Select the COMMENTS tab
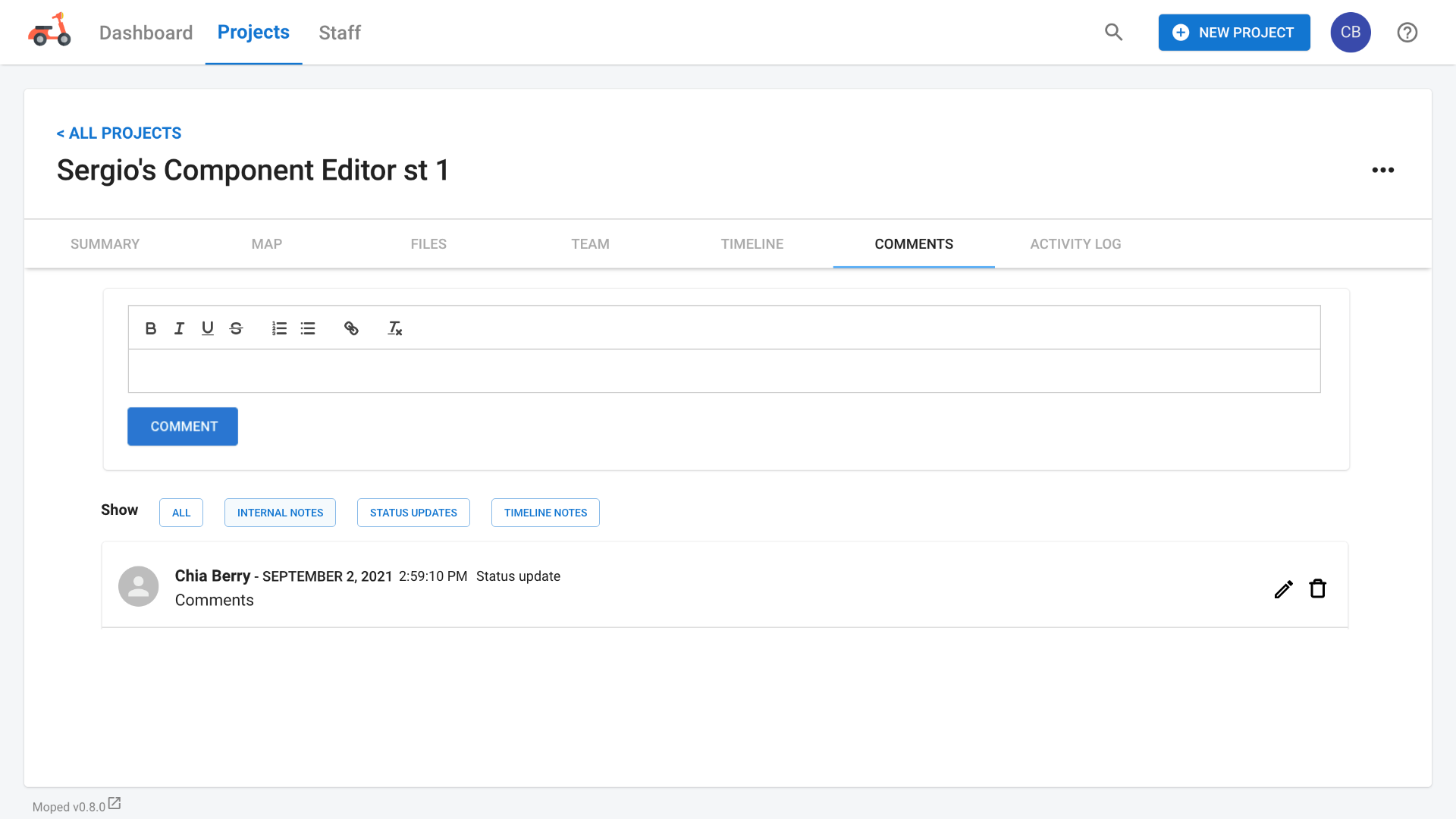Viewport: 1456px width, 819px height. pos(914,244)
